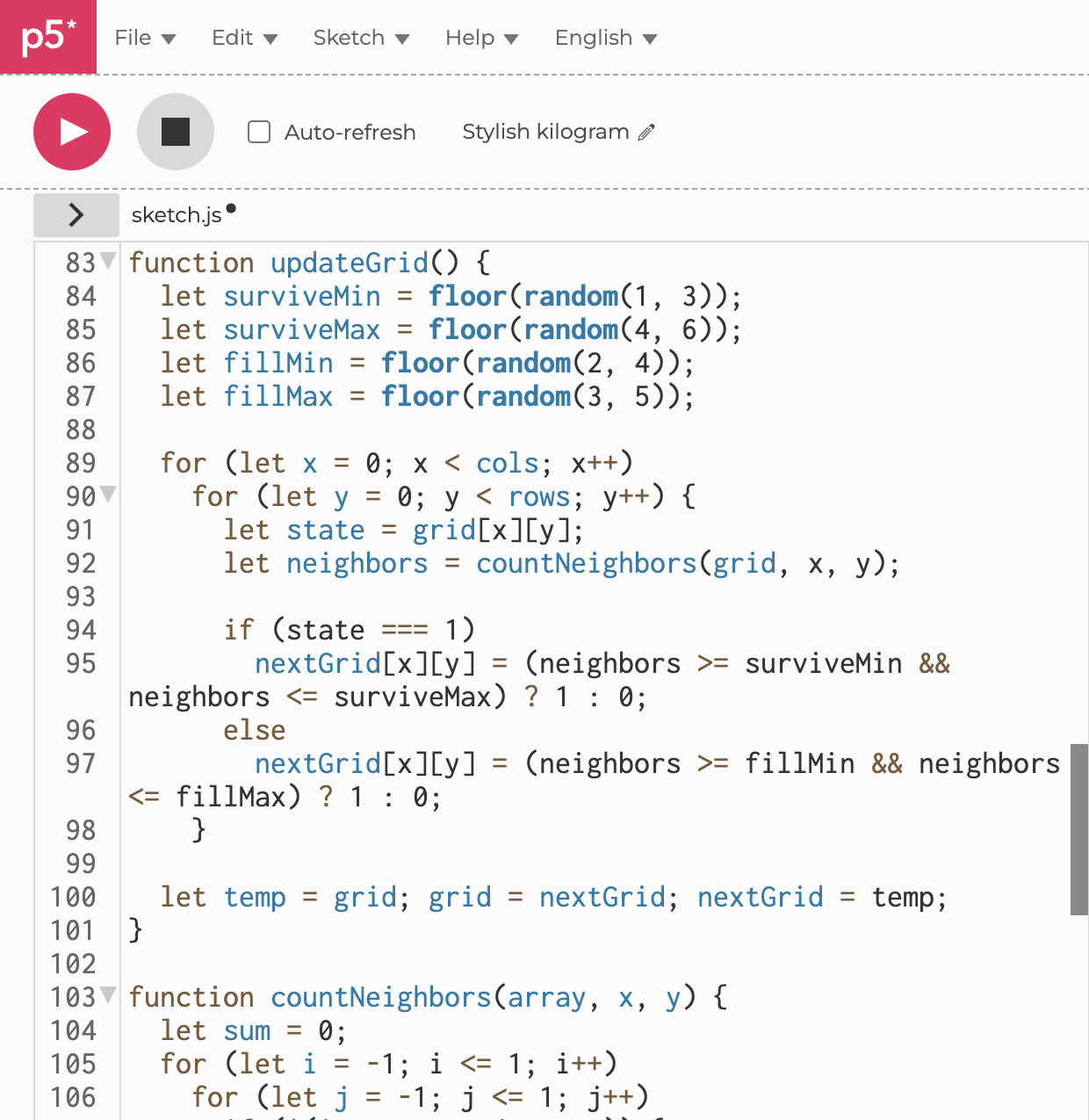Place cursor on line 100 temp swap code

click(553, 897)
